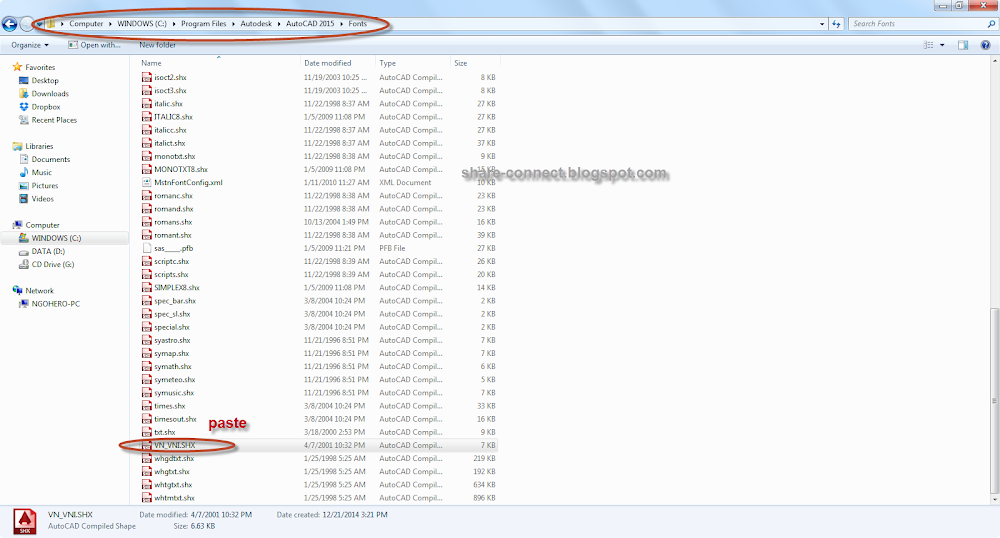Click the Change your view icon
Image resolution: width=1000 pixels, height=538 pixels.
(929, 45)
